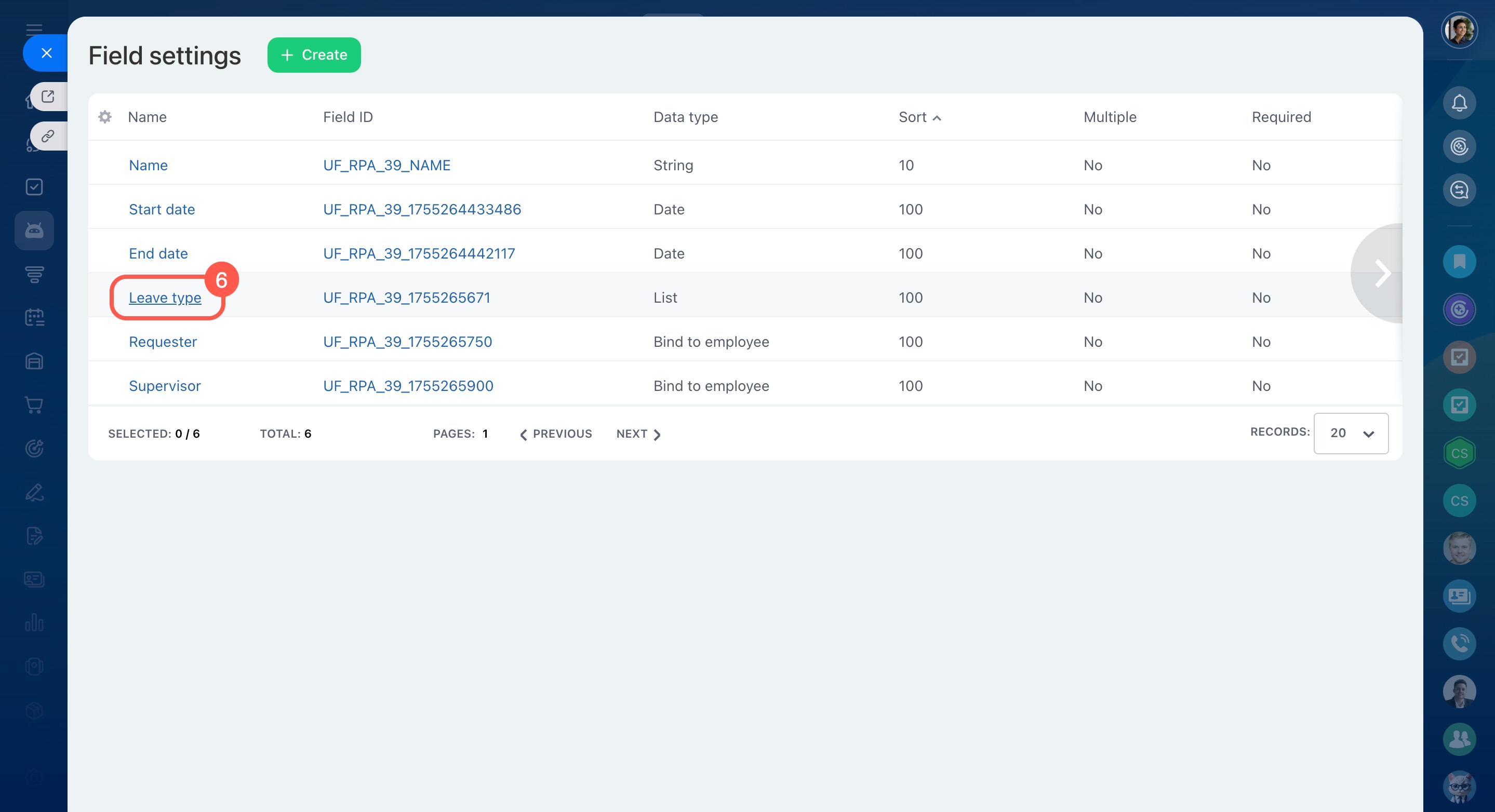Click the large right arrow expander

(x=1382, y=273)
